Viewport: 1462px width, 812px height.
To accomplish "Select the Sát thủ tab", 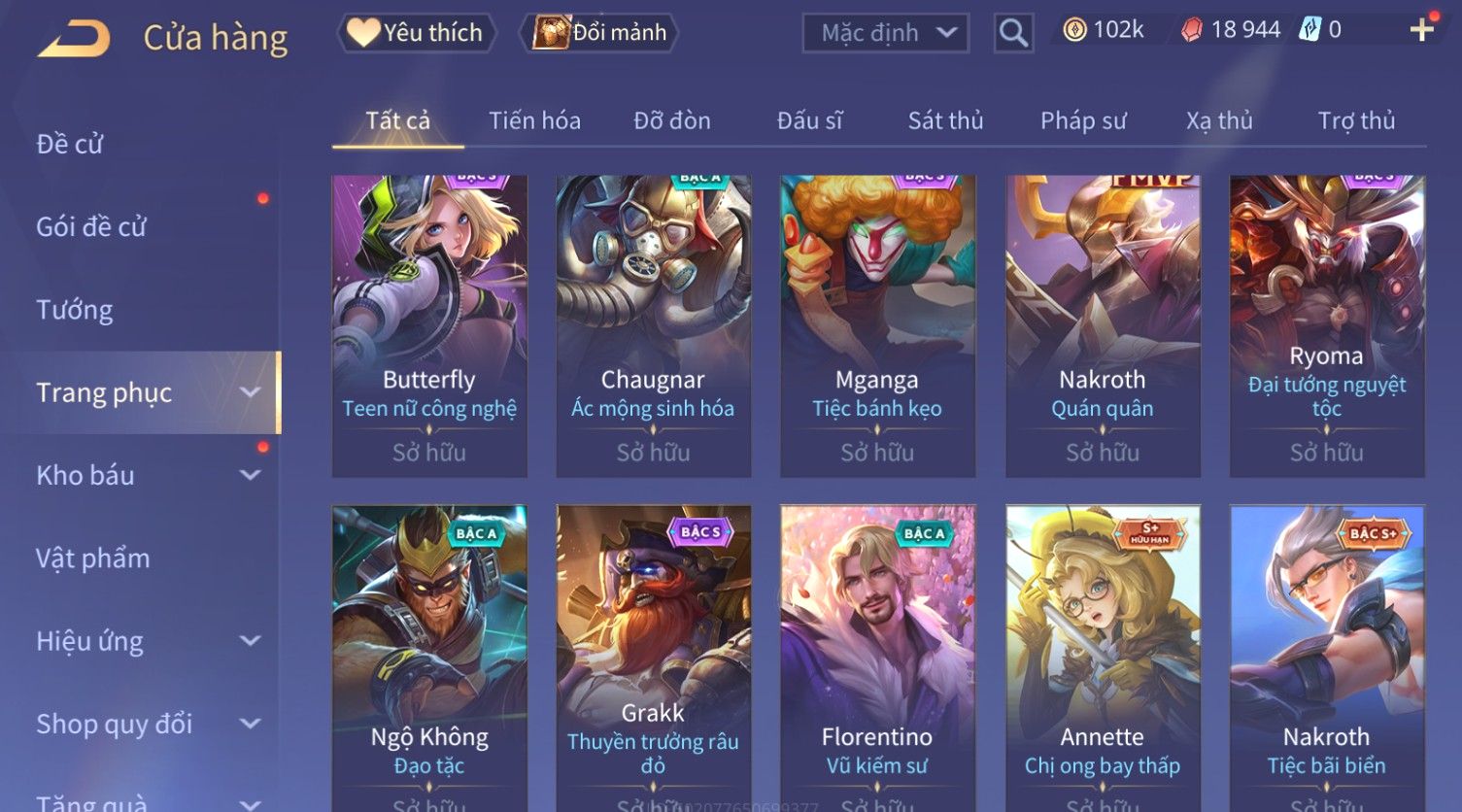I will pyautogui.click(x=945, y=120).
